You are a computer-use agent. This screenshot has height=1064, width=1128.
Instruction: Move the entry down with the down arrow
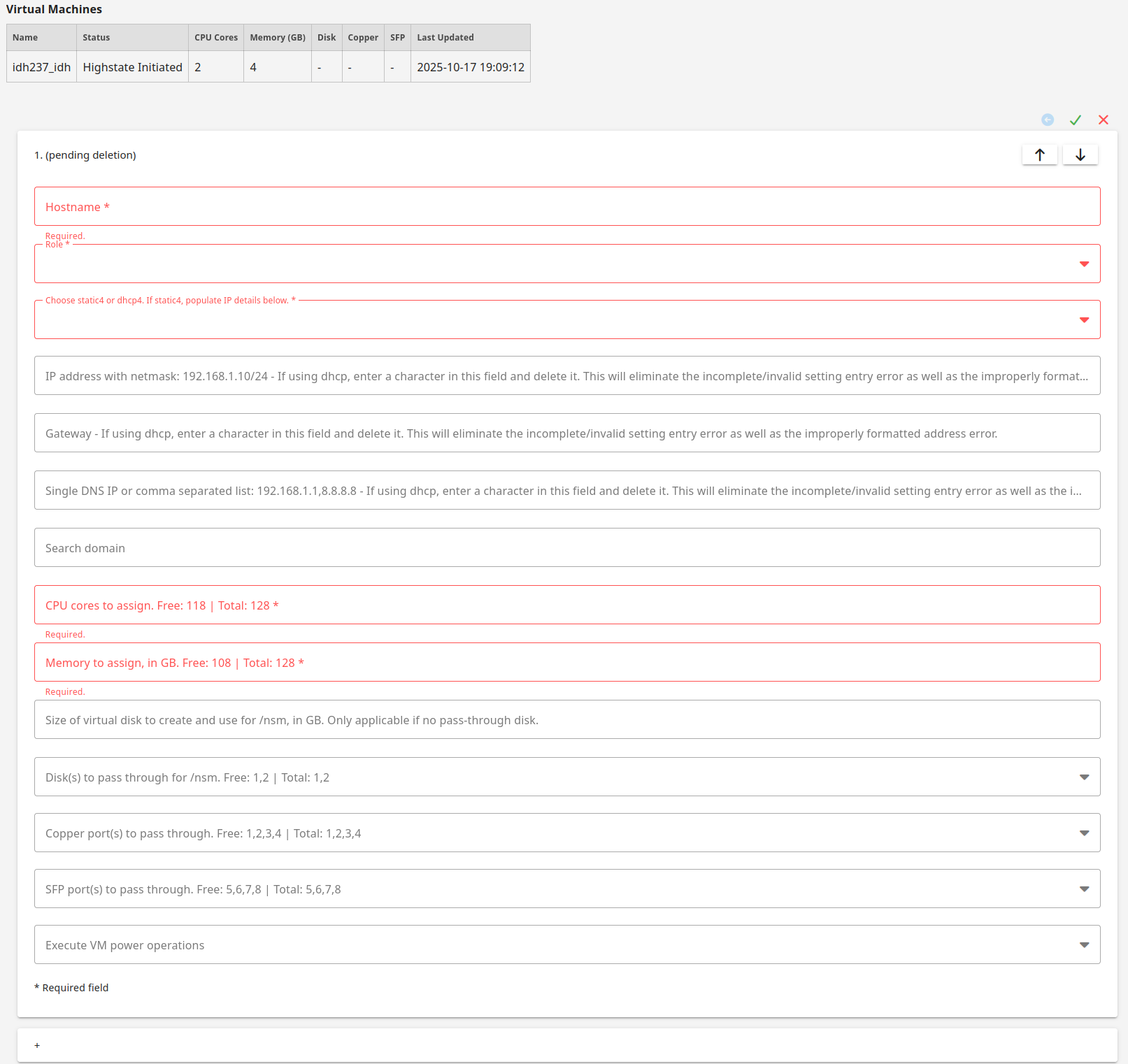tap(1080, 154)
